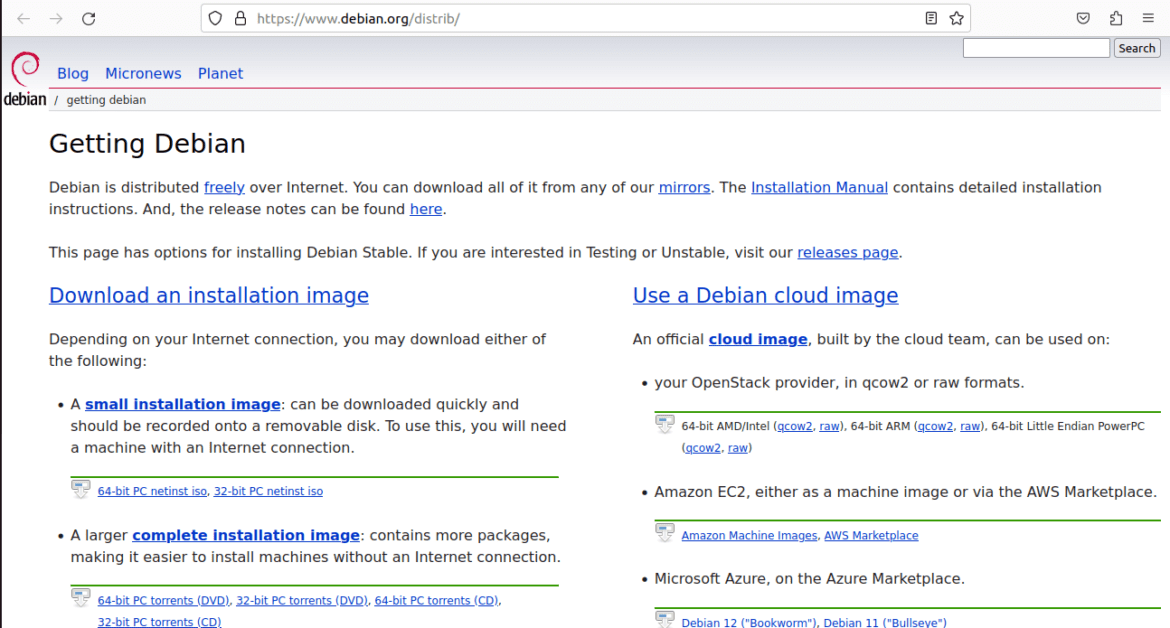Open the Firefox hamburger application menu
The width and height of the screenshot is (1170, 628).
(1148, 18)
